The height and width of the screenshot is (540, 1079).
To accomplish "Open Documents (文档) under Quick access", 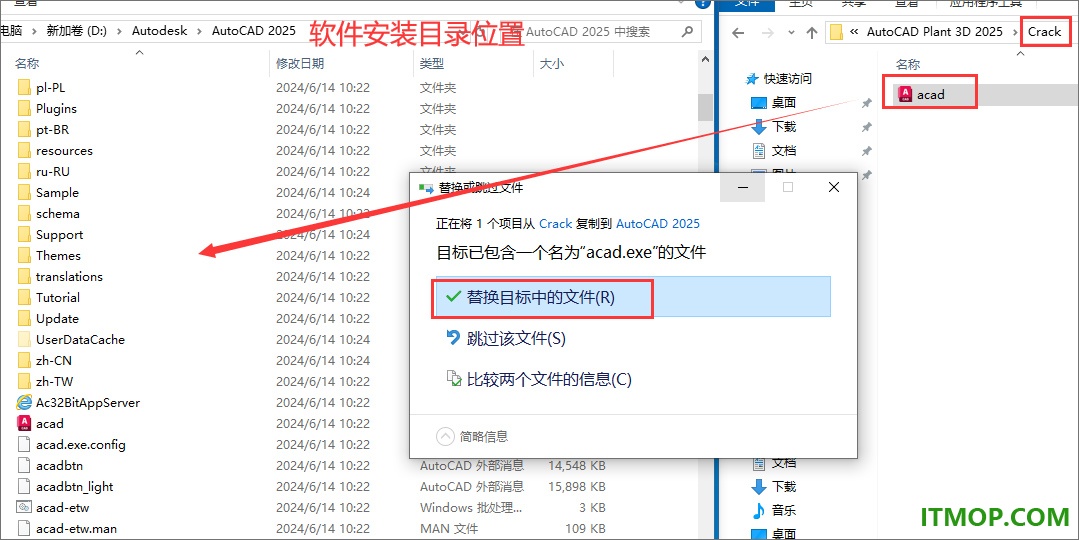I will click(x=784, y=151).
